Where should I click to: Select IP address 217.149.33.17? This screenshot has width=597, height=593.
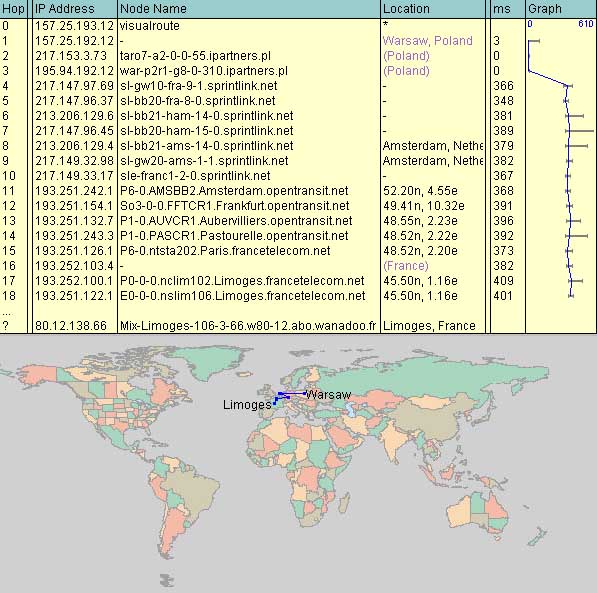click(74, 176)
